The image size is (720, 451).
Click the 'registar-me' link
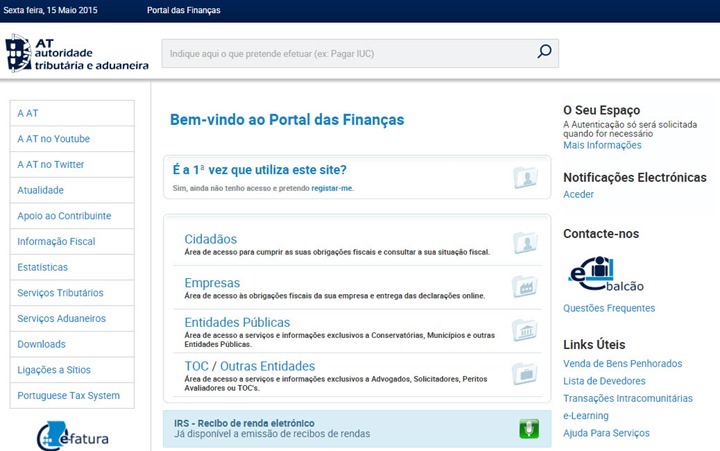tap(332, 188)
